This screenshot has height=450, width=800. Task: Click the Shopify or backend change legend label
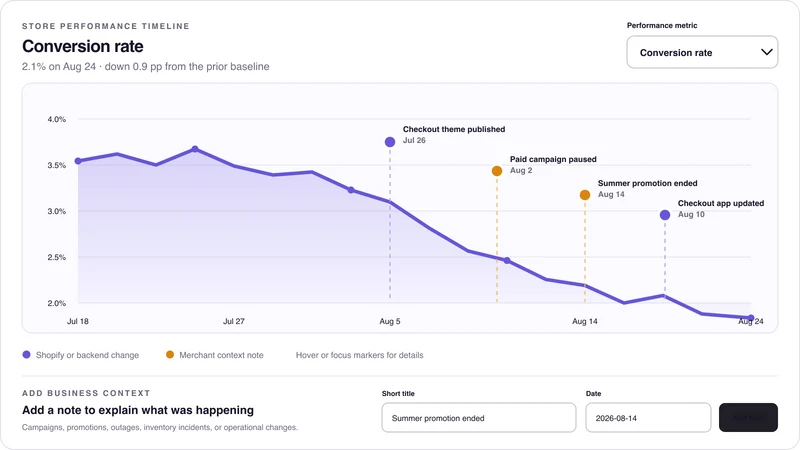tap(87, 355)
